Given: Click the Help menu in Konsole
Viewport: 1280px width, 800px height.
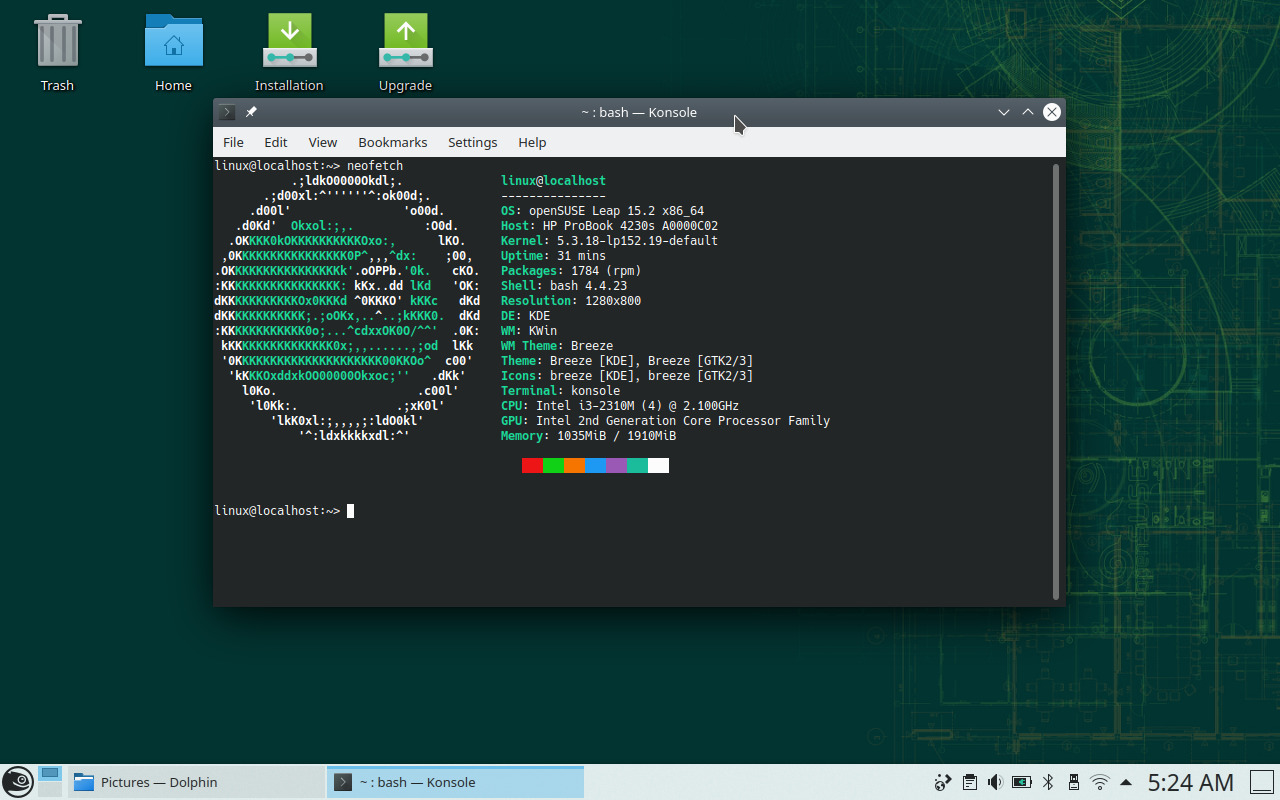Looking at the screenshot, I should [x=532, y=142].
